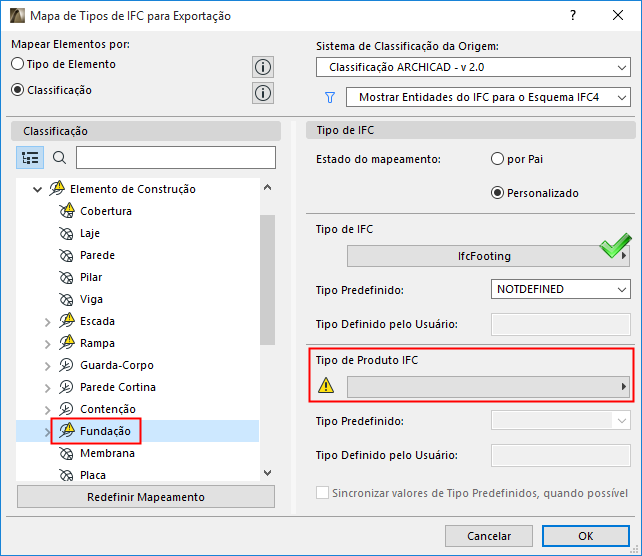Click the yellow warning triangle icon

click(x=326, y=386)
